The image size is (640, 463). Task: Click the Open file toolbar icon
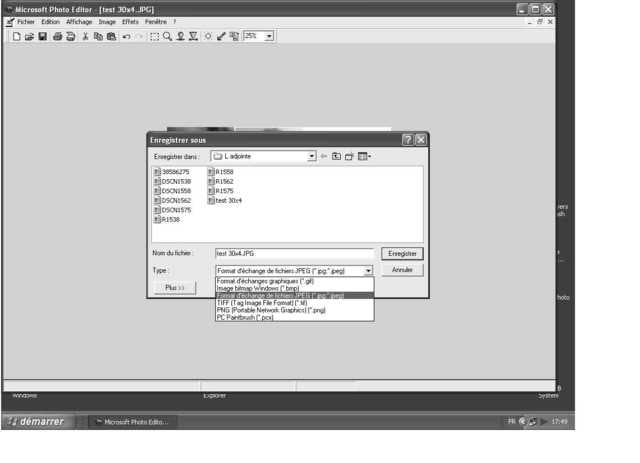(x=29, y=36)
